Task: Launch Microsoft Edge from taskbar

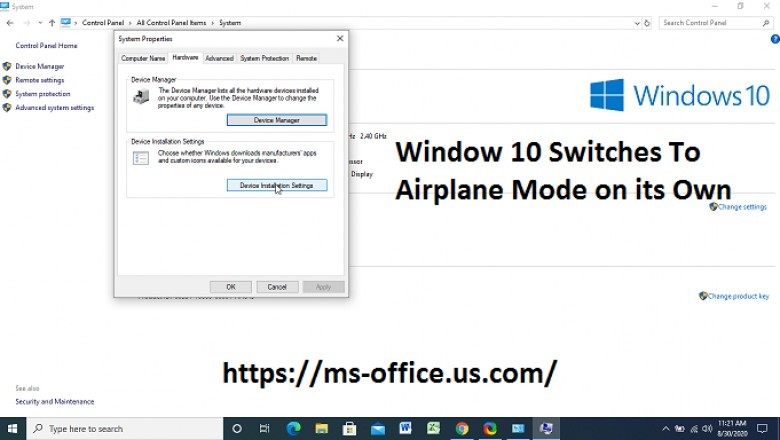Action: pos(293,429)
